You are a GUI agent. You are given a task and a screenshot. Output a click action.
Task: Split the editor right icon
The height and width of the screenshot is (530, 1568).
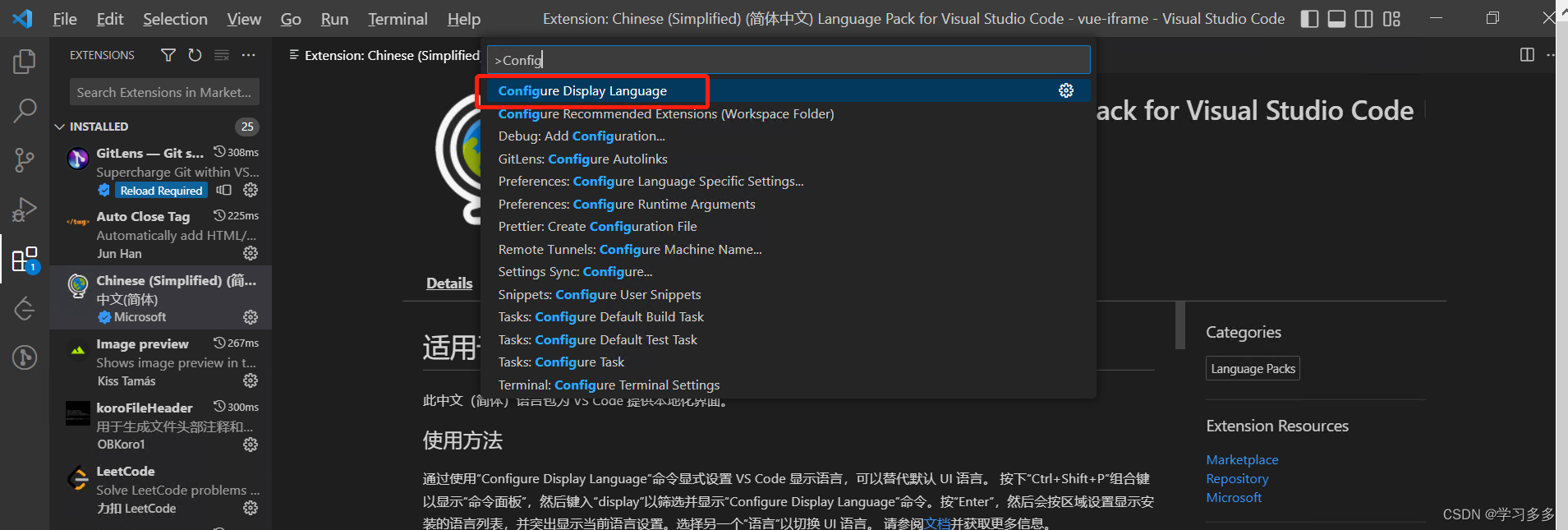(1527, 55)
